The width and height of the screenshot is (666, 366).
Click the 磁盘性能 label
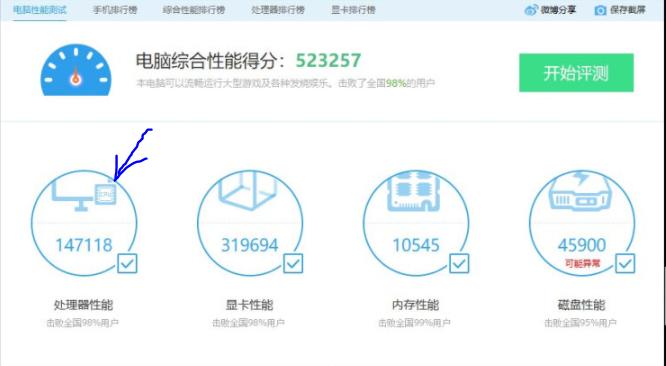coord(581,305)
